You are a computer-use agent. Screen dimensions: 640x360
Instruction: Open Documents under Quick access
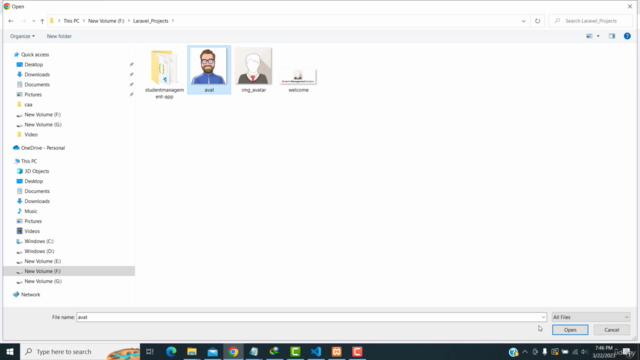(37, 84)
